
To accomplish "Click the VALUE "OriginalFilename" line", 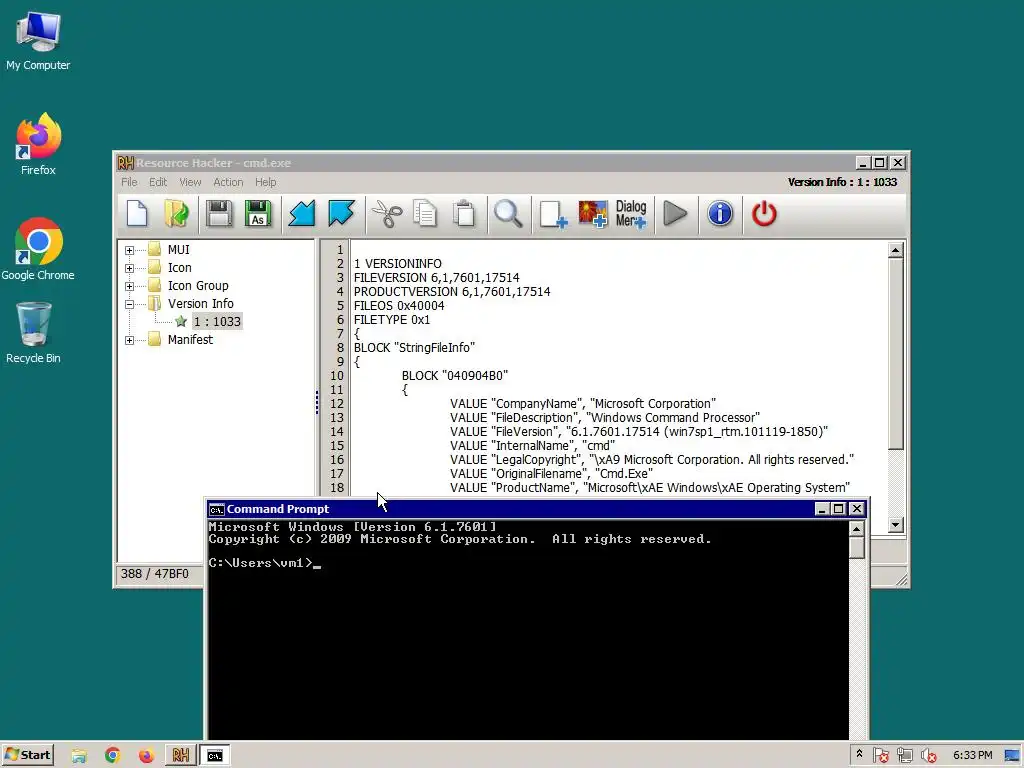I will 551,473.
